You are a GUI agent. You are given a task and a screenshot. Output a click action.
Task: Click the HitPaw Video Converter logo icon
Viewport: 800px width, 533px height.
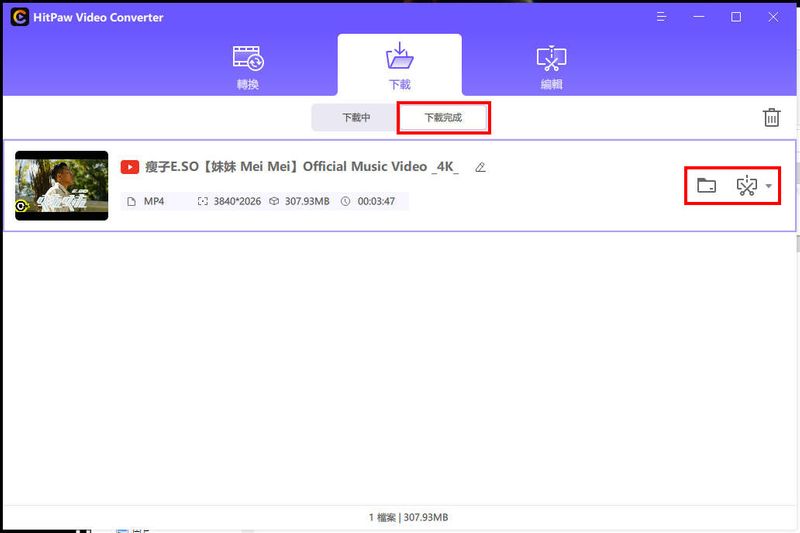pos(19,17)
